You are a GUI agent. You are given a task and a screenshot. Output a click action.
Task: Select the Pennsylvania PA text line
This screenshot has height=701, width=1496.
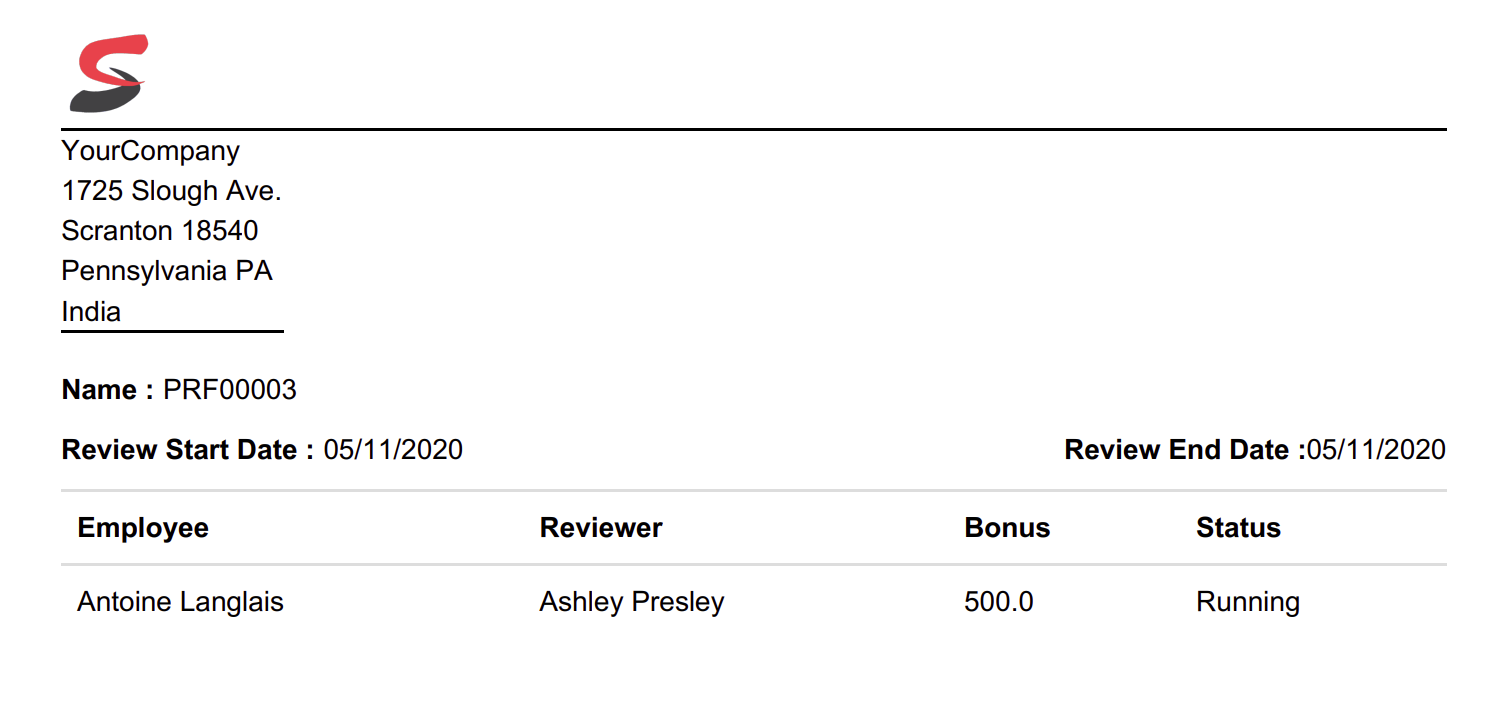pos(167,271)
